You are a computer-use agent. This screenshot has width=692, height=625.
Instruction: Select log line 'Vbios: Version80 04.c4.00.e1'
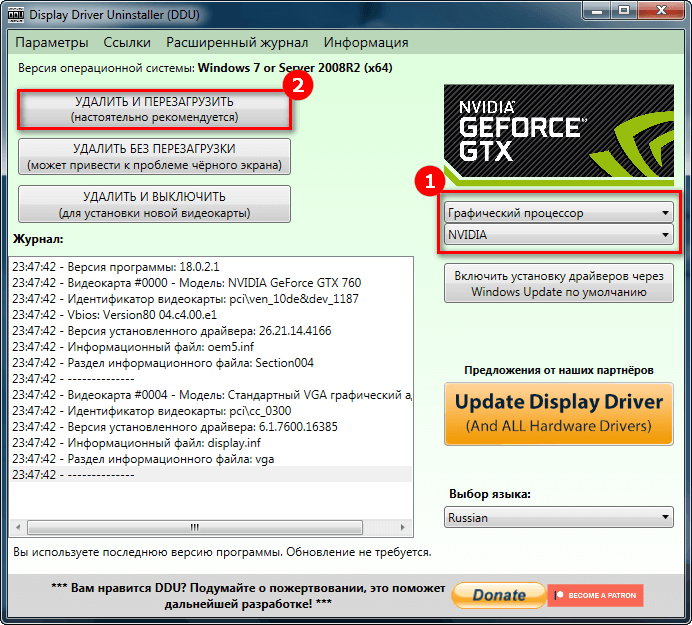coord(211,315)
